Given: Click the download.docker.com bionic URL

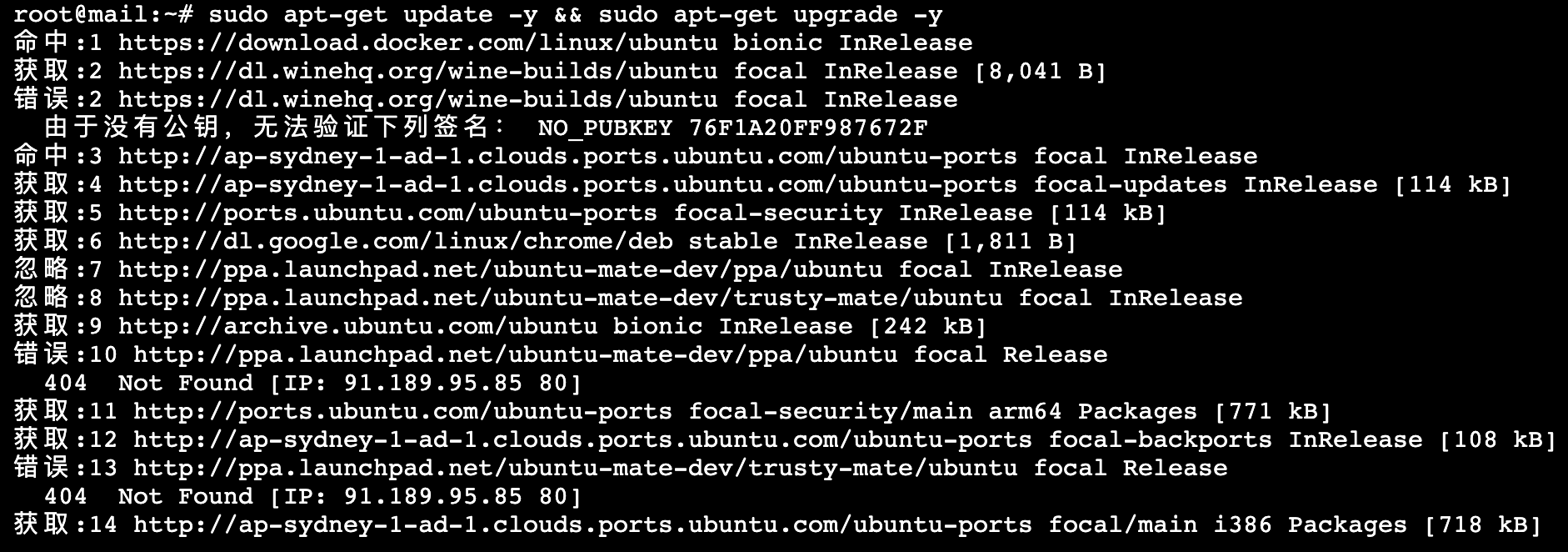Looking at the screenshot, I should coord(417,43).
